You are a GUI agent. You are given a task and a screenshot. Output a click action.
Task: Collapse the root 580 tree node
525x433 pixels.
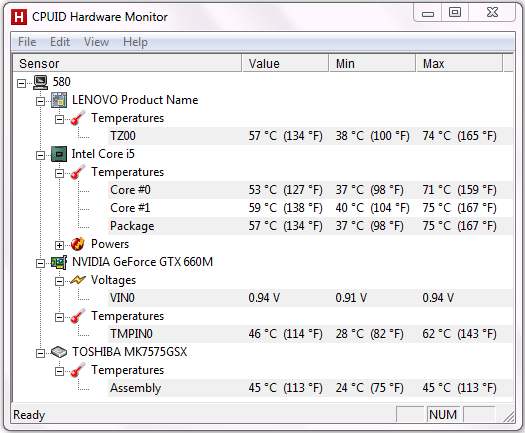pyautogui.click(x=21, y=83)
